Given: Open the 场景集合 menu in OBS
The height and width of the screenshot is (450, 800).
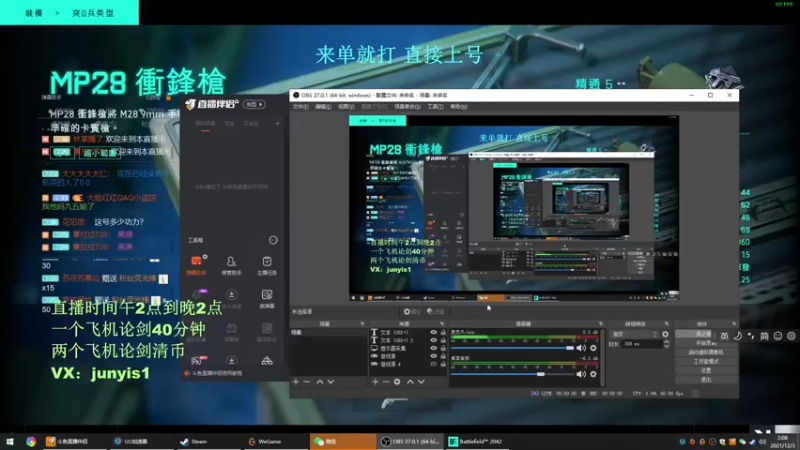Looking at the screenshot, I should point(407,107).
